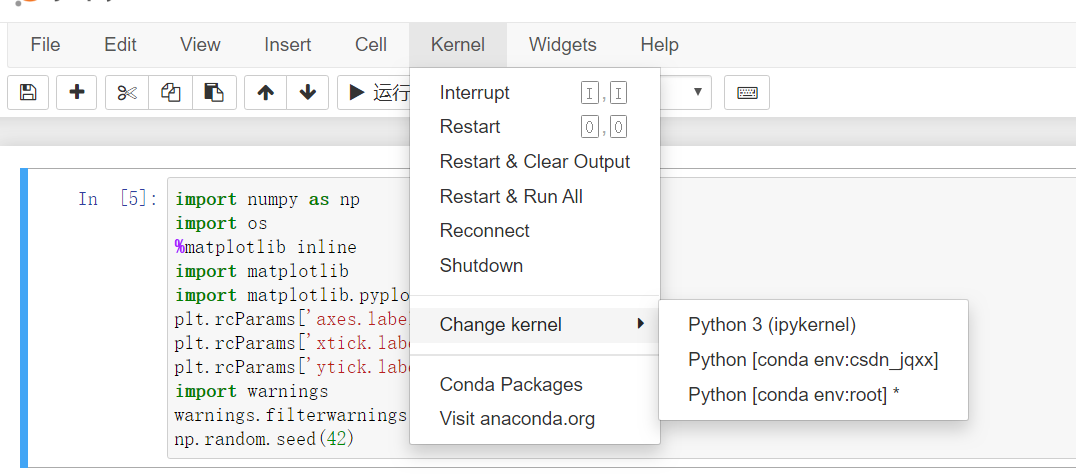
Task: Paste cells with the paste icon
Action: (214, 93)
